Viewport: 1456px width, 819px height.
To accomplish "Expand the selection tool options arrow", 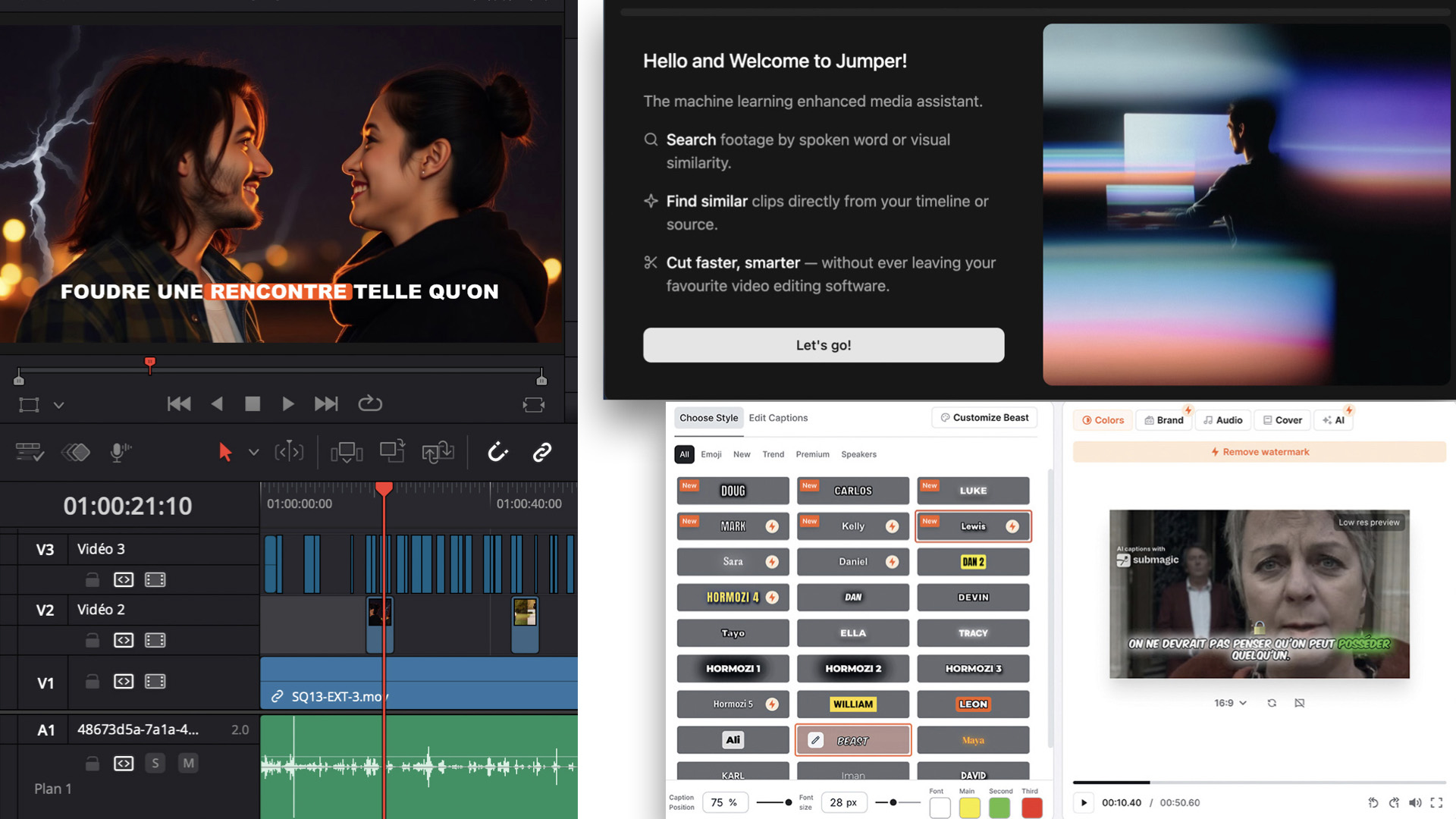I will [253, 452].
